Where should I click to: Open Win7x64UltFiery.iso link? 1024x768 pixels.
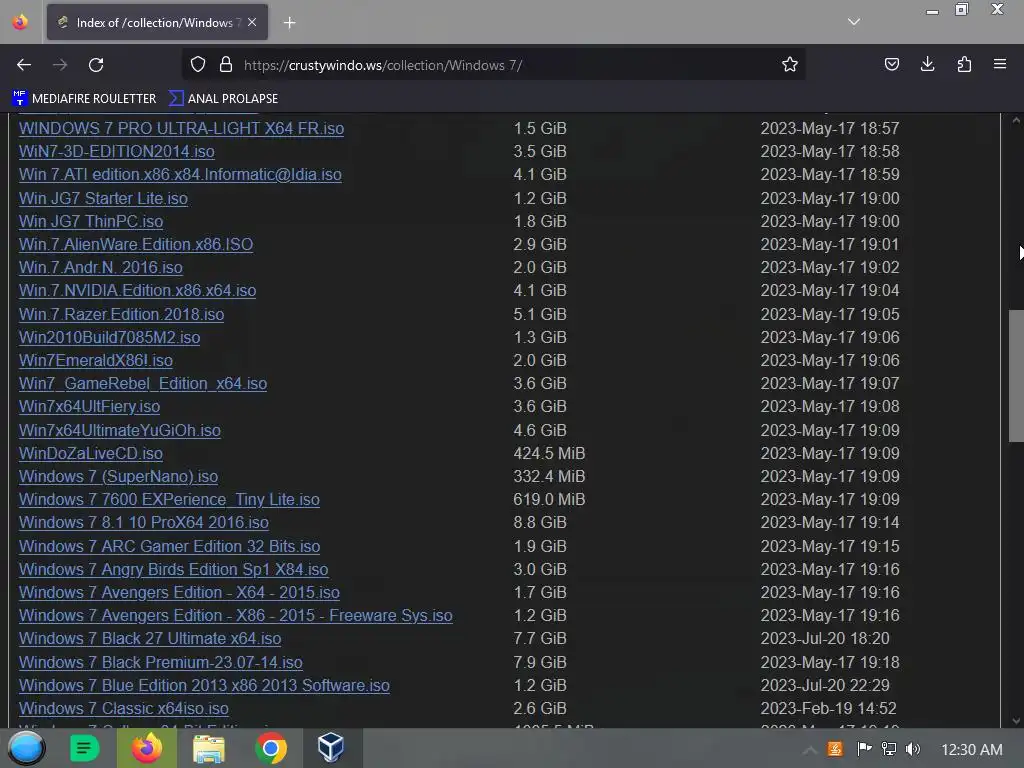click(89, 406)
